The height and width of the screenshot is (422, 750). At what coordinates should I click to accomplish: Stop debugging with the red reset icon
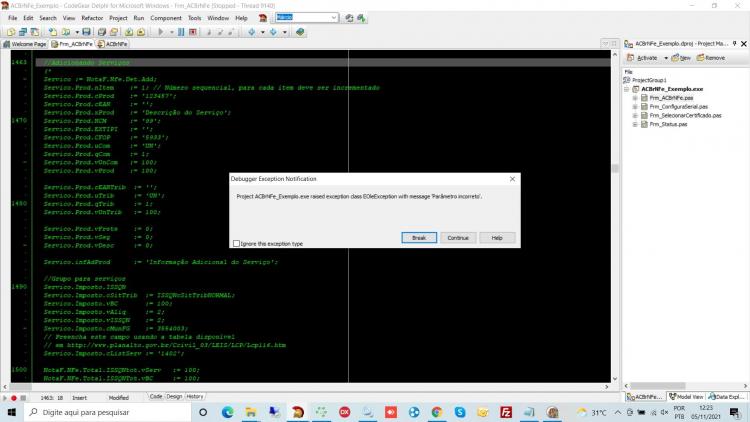(193, 32)
